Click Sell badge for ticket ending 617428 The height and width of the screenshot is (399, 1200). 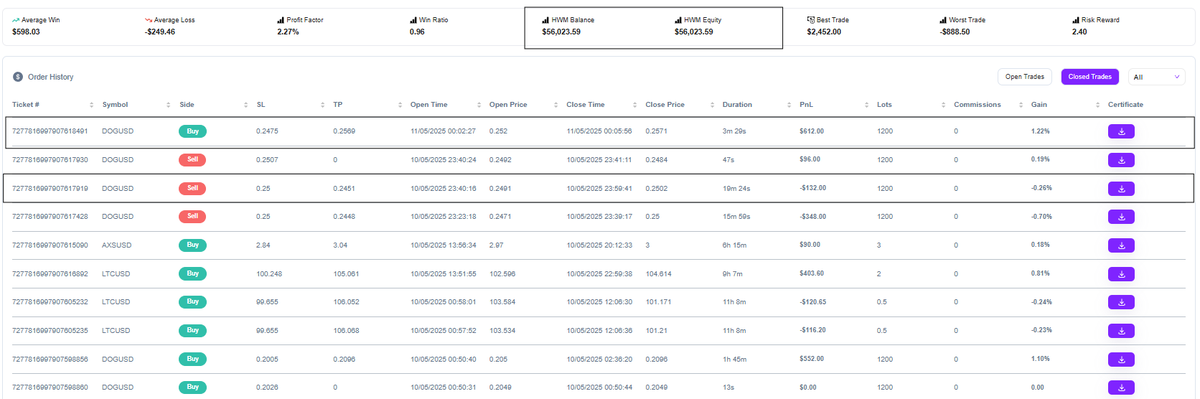tap(192, 216)
